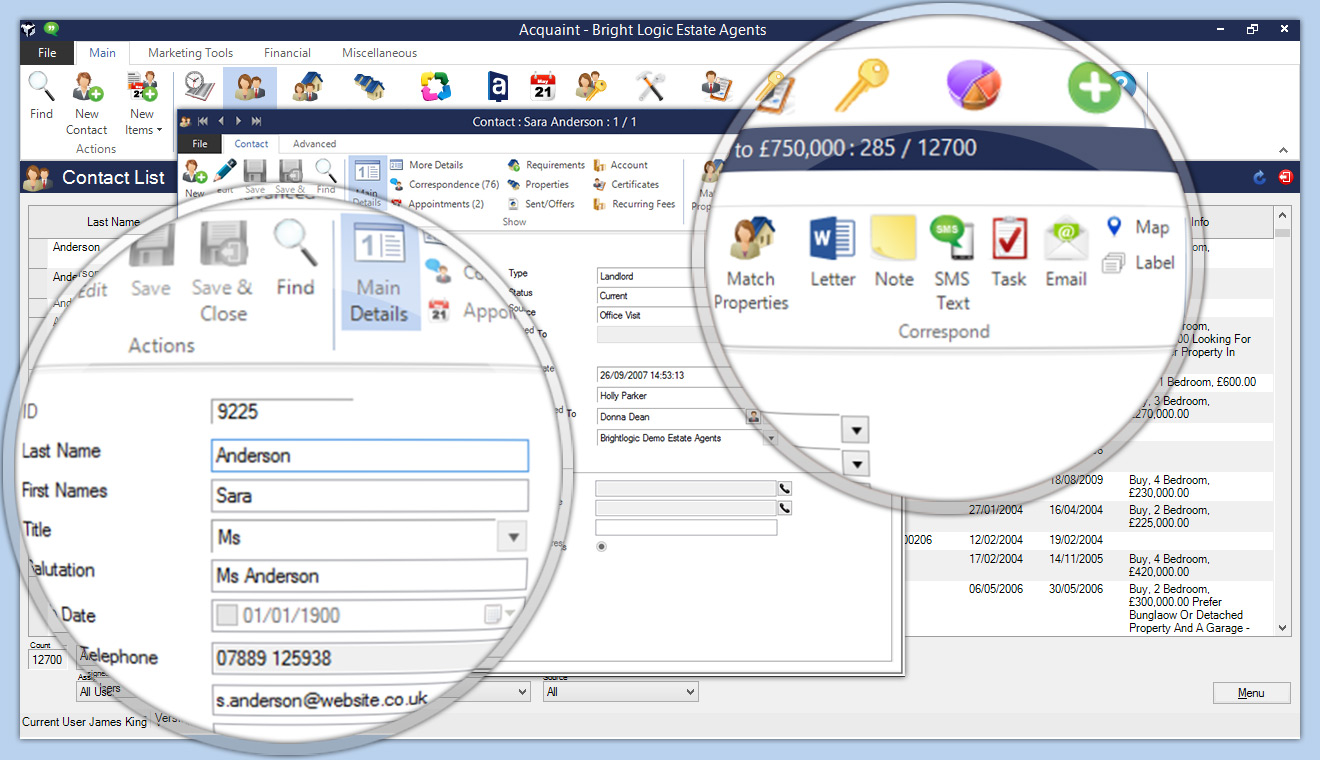
Task: Create a Word Letter correspondence
Action: (x=832, y=253)
